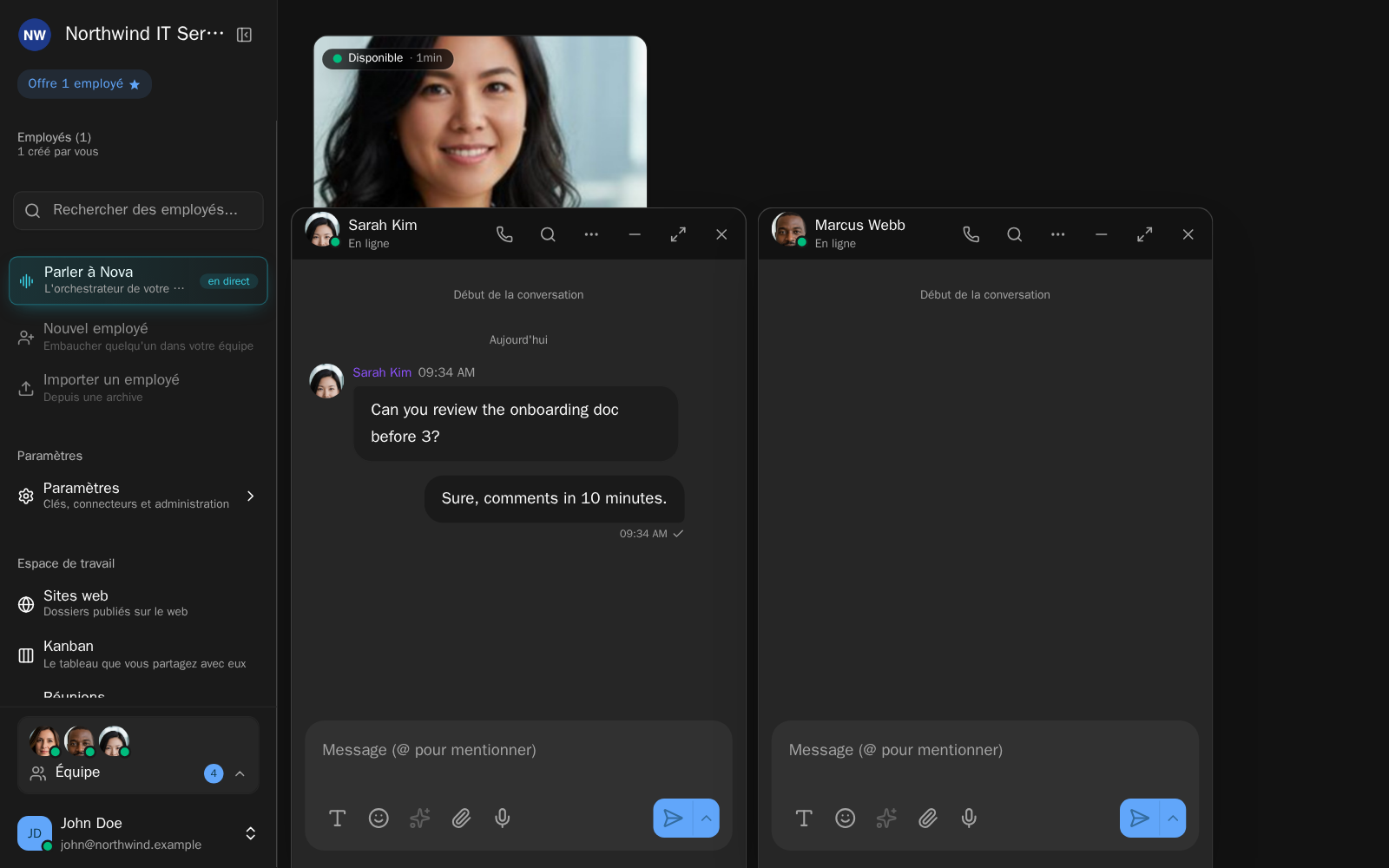
Task: Open Paramètres settings menu item
Action: click(139, 496)
